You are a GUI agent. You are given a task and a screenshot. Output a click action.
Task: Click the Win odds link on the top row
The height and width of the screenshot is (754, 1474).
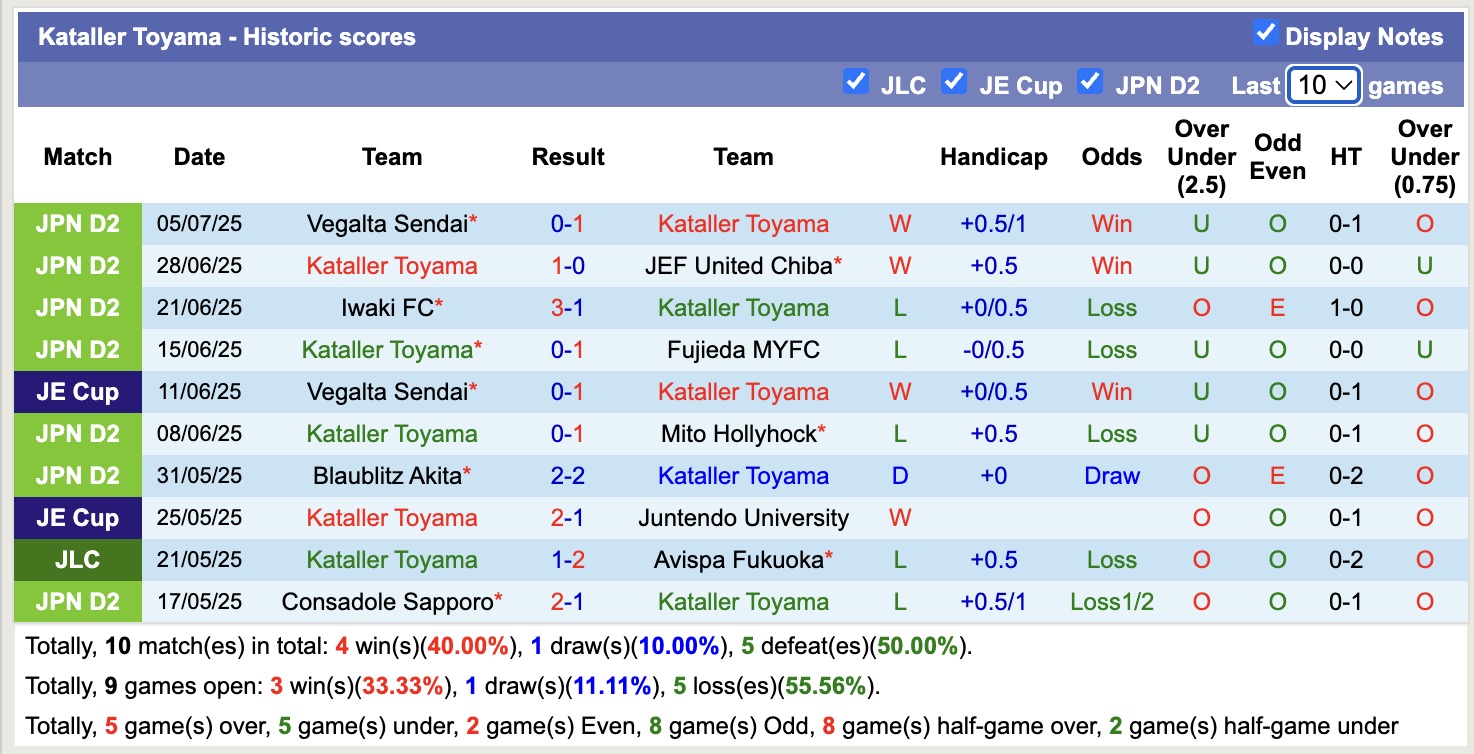pyautogui.click(x=1111, y=224)
